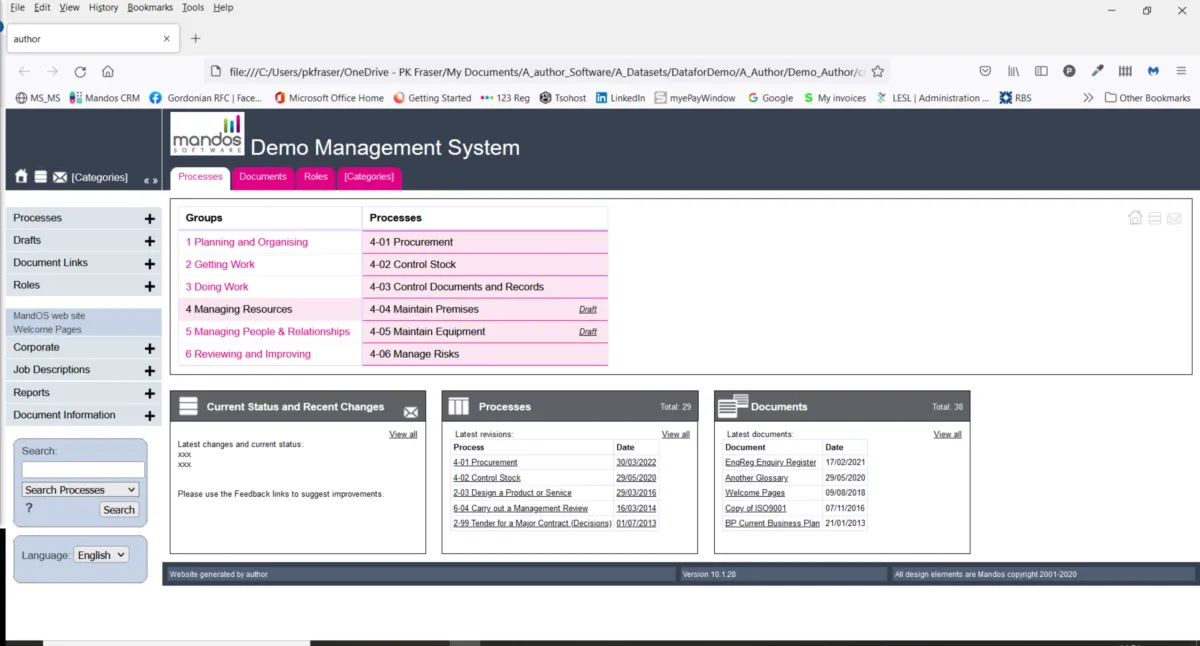This screenshot has width=1200, height=646.
Task: Open the File menu
Action: click(x=17, y=7)
